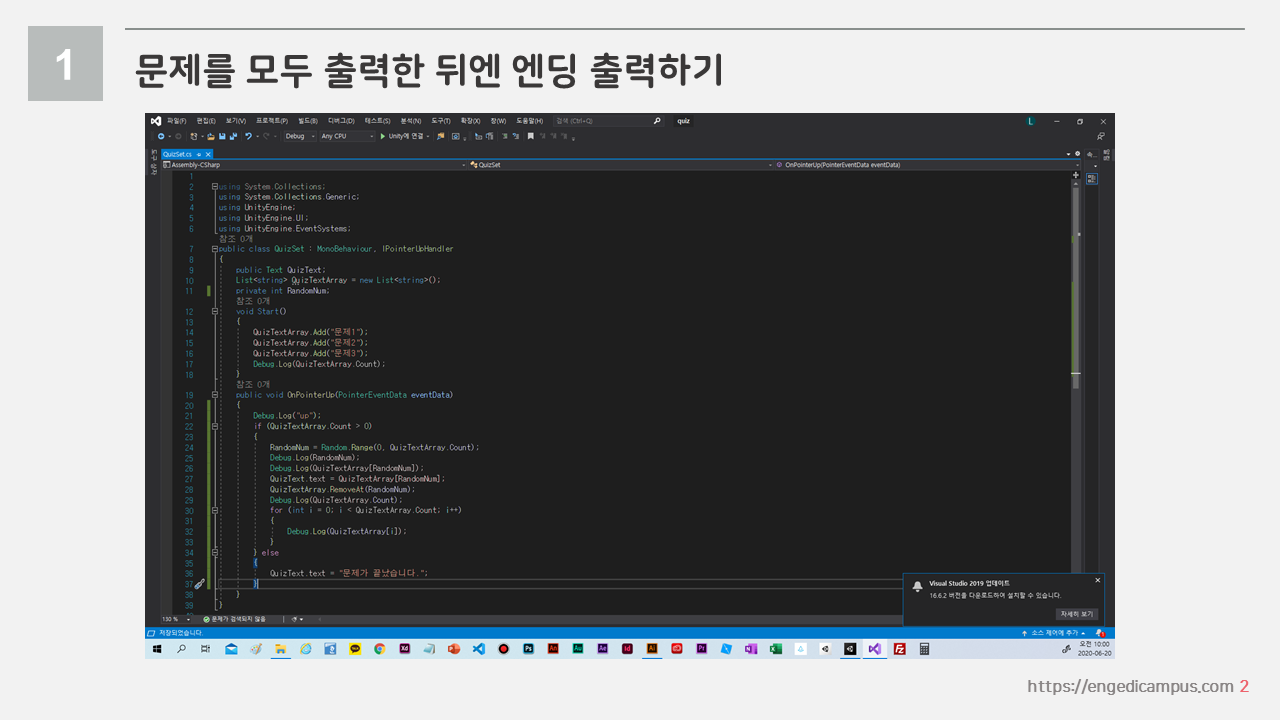The width and height of the screenshot is (1280, 720).
Task: Open Photoshop from the taskbar
Action: click(x=528, y=649)
